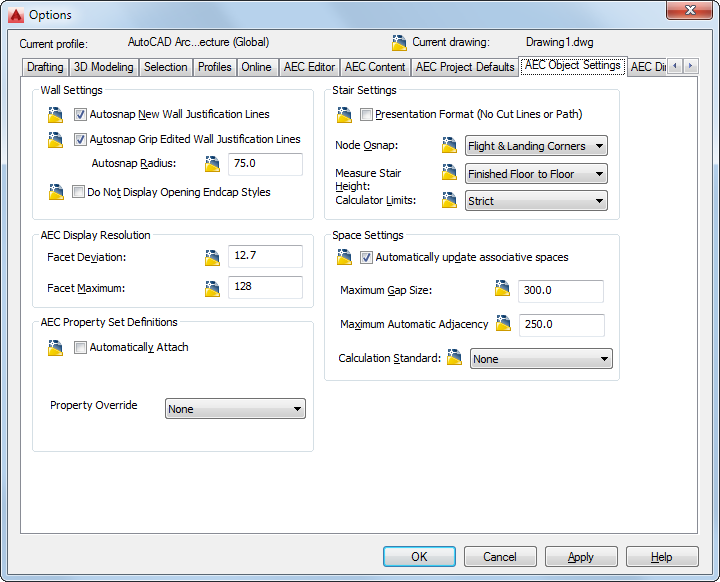Viewport: 720px width, 582px height.
Task: Enable Do Not Display Opening Endcap Styles
Action: click(x=79, y=192)
